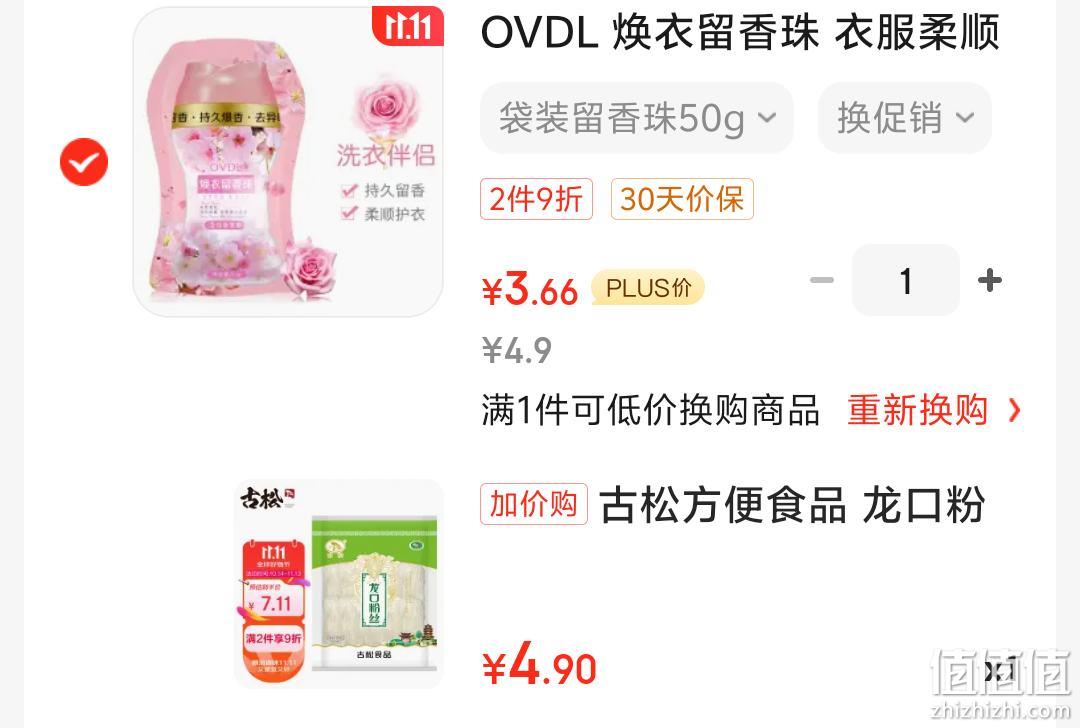Tap the red chevron after 重新换购
The height and width of the screenshot is (728, 1080).
[x=1014, y=410]
